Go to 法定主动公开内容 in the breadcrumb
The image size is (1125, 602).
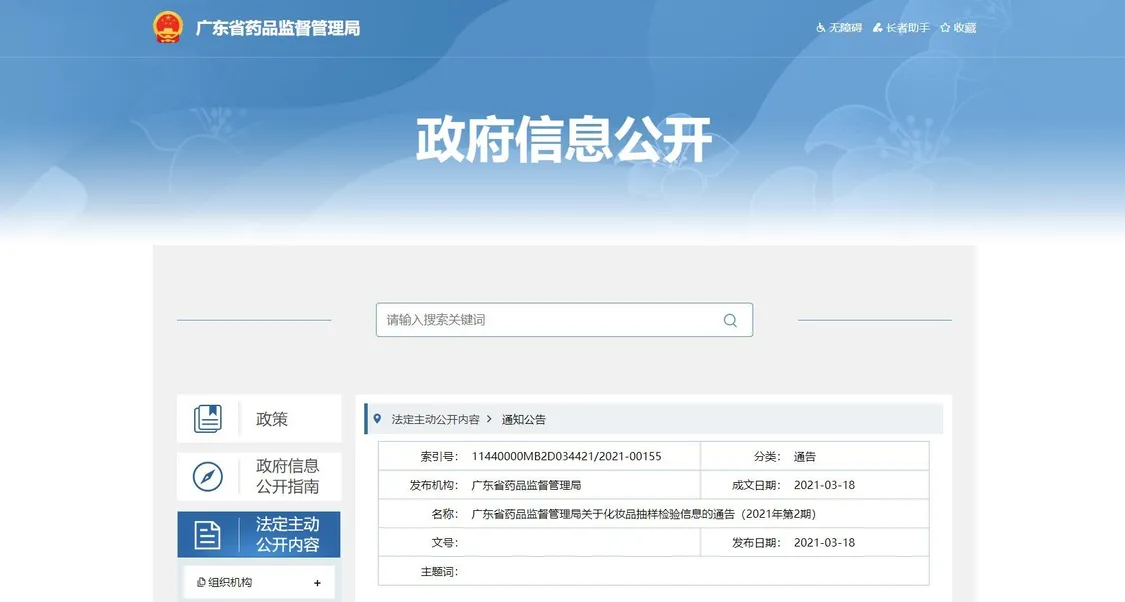(x=435, y=419)
